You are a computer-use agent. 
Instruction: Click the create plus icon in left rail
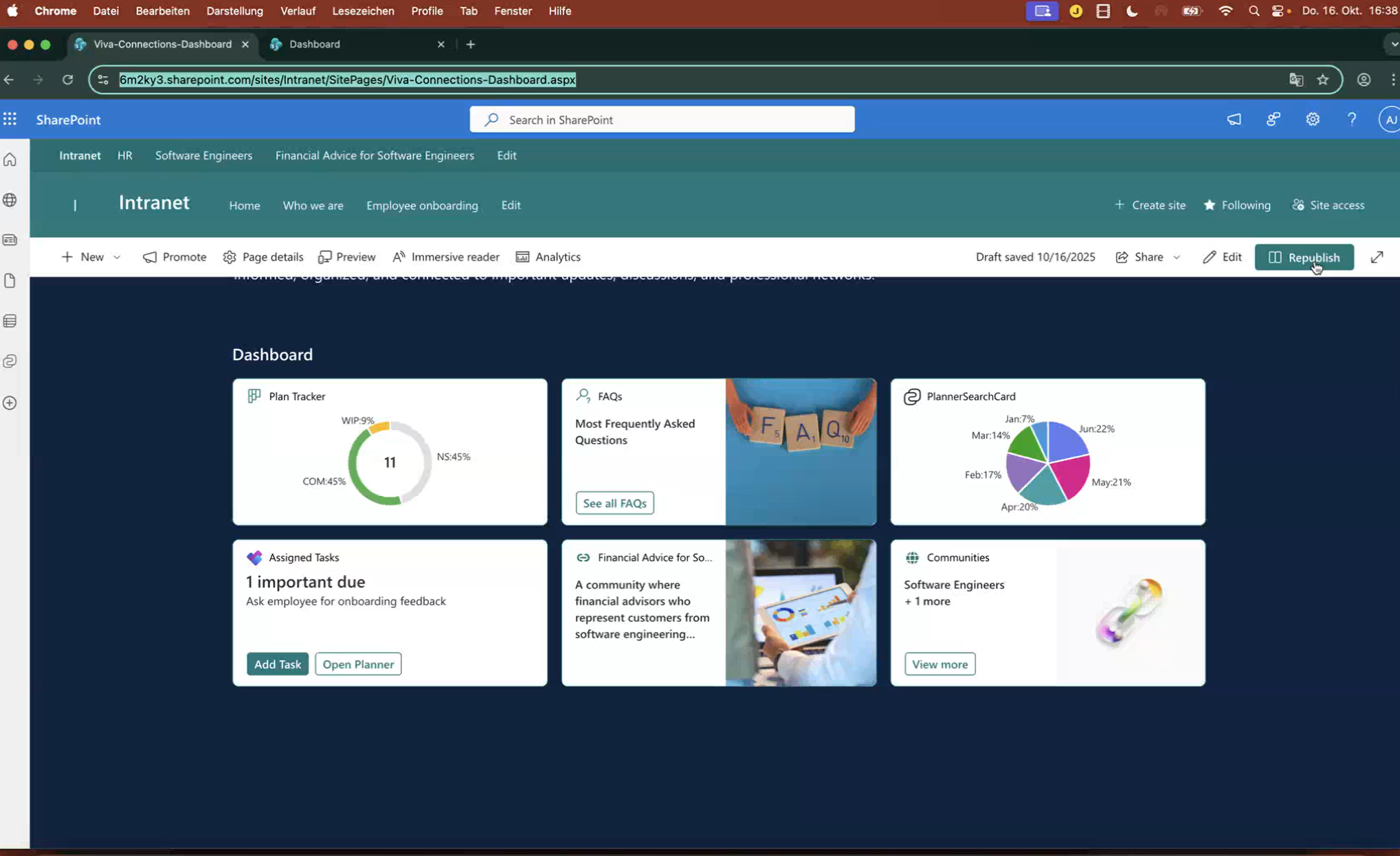[10, 403]
